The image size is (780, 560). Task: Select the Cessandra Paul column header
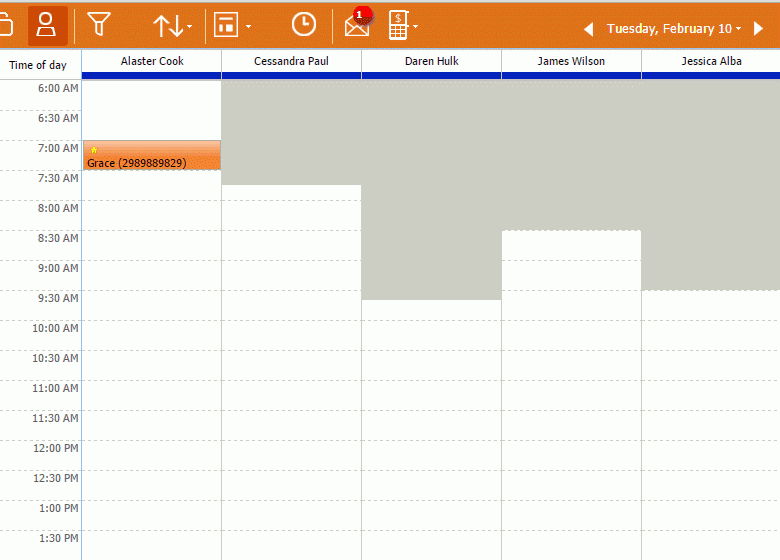[x=292, y=61]
